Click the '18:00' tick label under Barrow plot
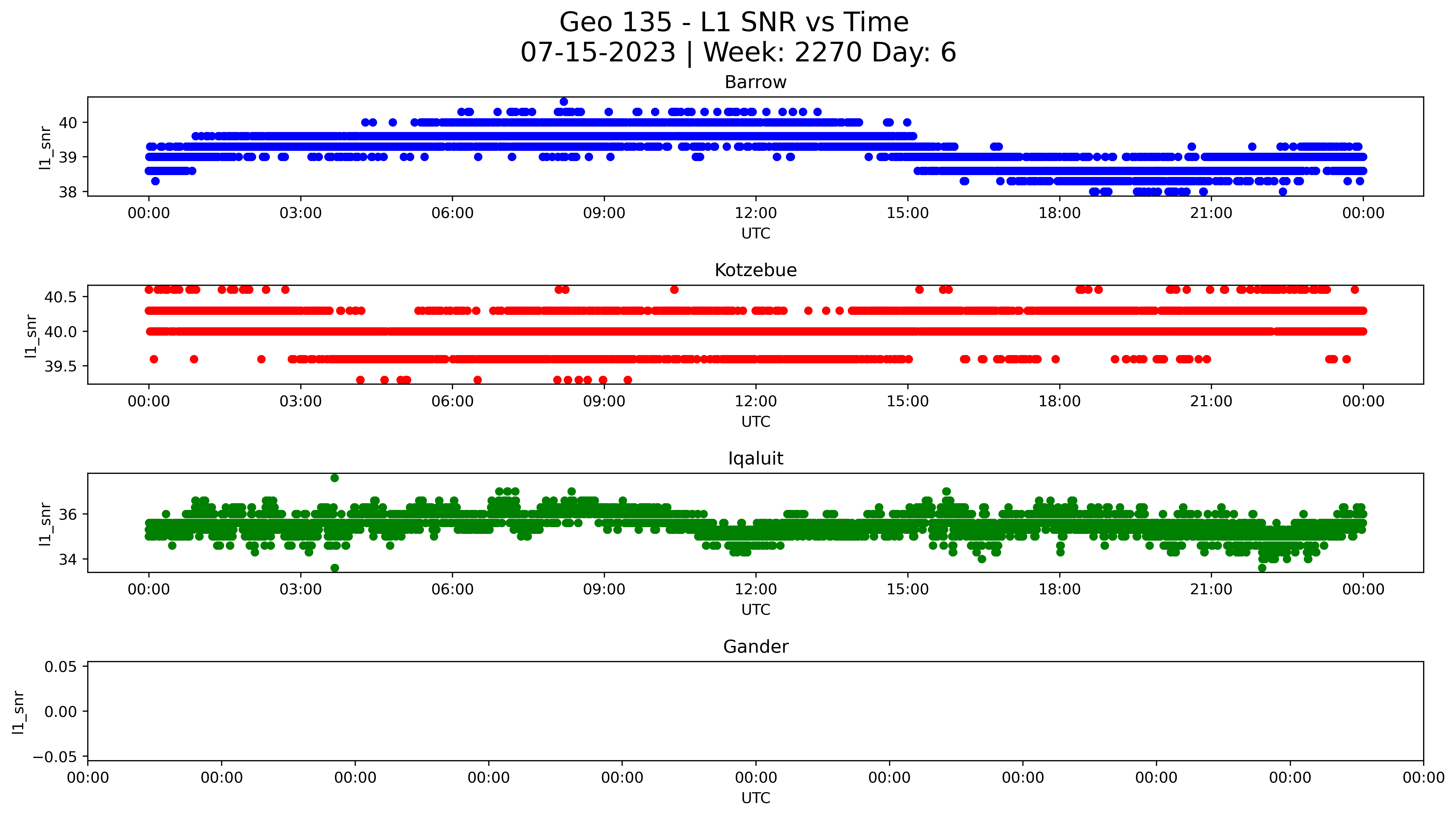 click(1059, 213)
